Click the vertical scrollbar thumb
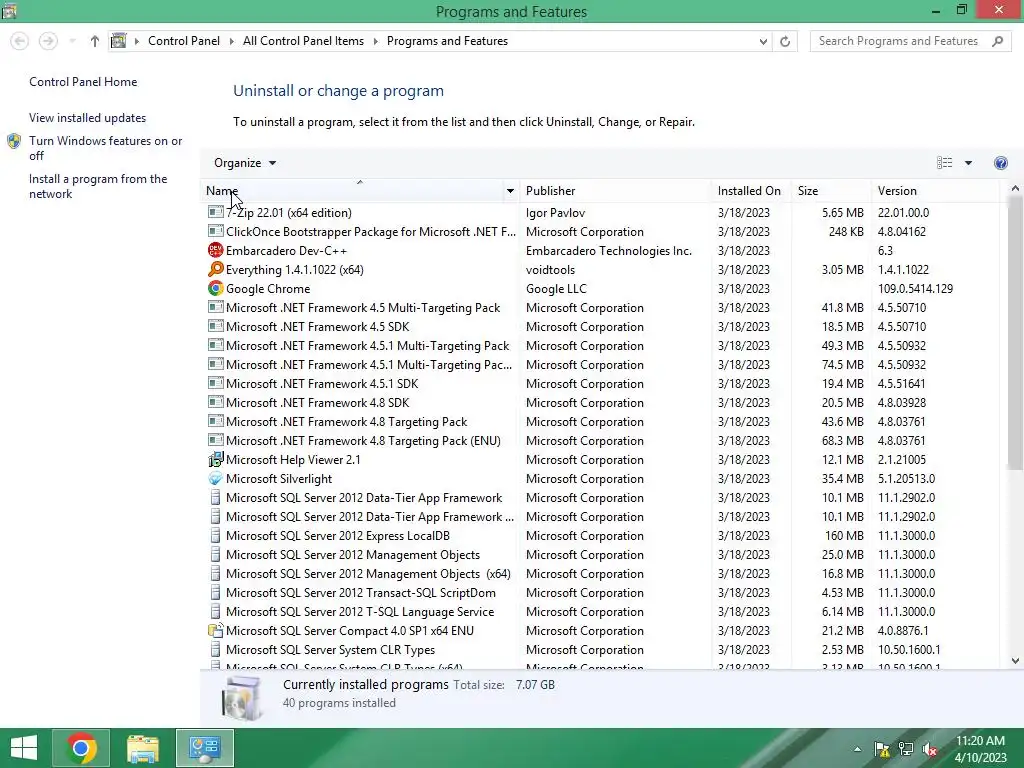 (1014, 332)
